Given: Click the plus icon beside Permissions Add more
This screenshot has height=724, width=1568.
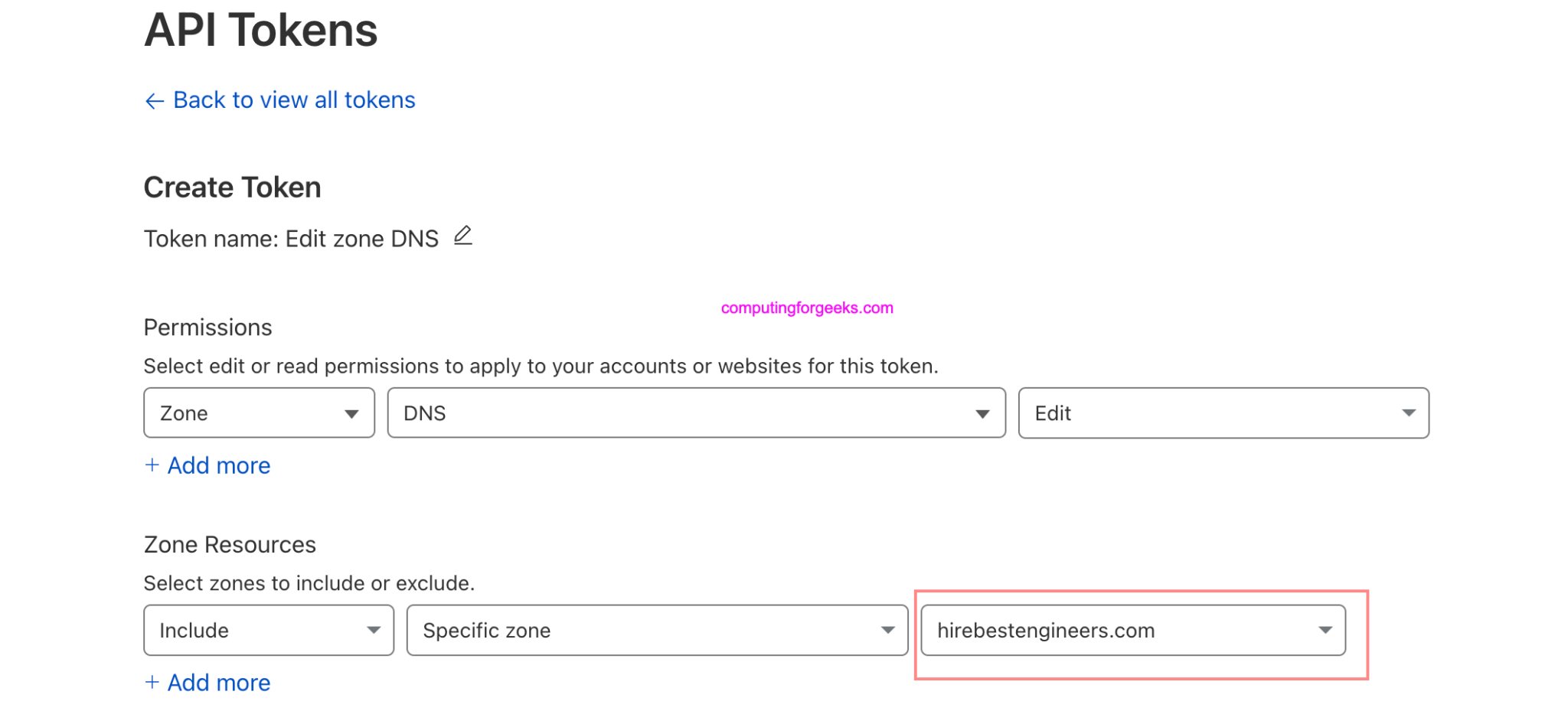Looking at the screenshot, I should (153, 465).
